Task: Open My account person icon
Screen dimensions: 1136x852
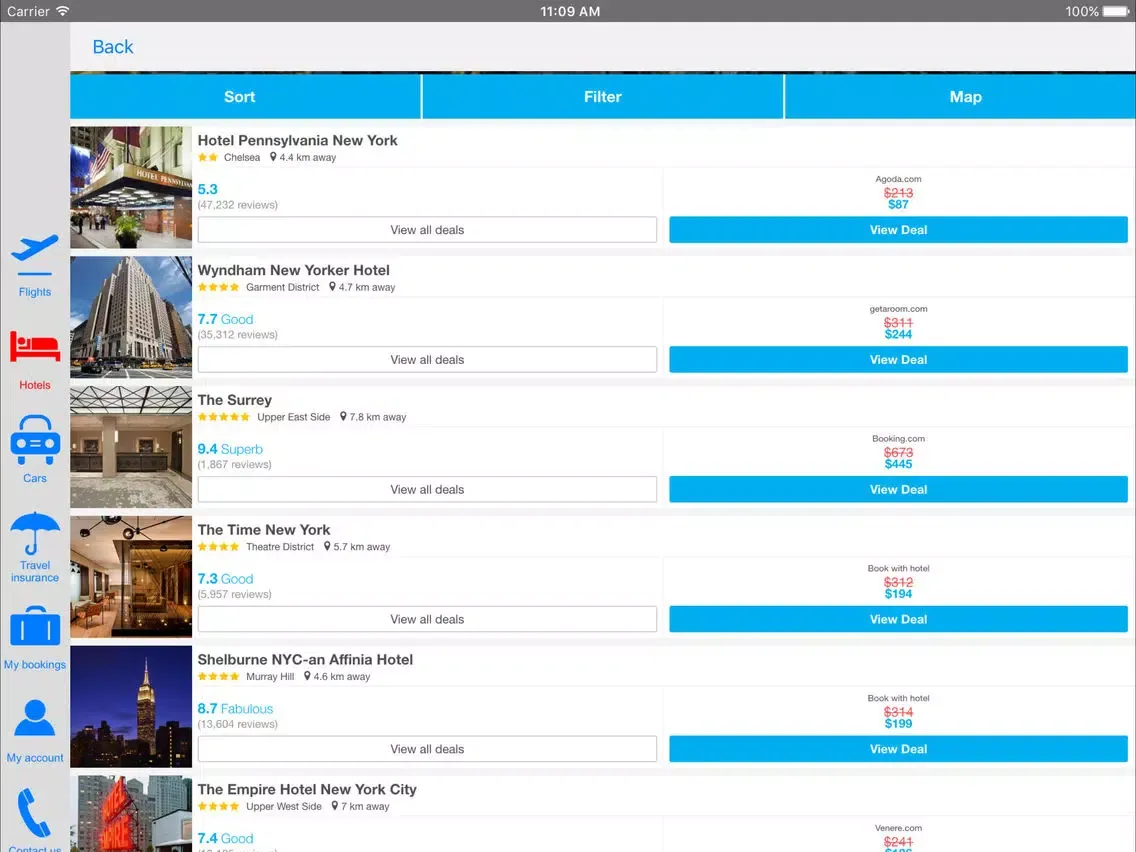Action: 35,719
